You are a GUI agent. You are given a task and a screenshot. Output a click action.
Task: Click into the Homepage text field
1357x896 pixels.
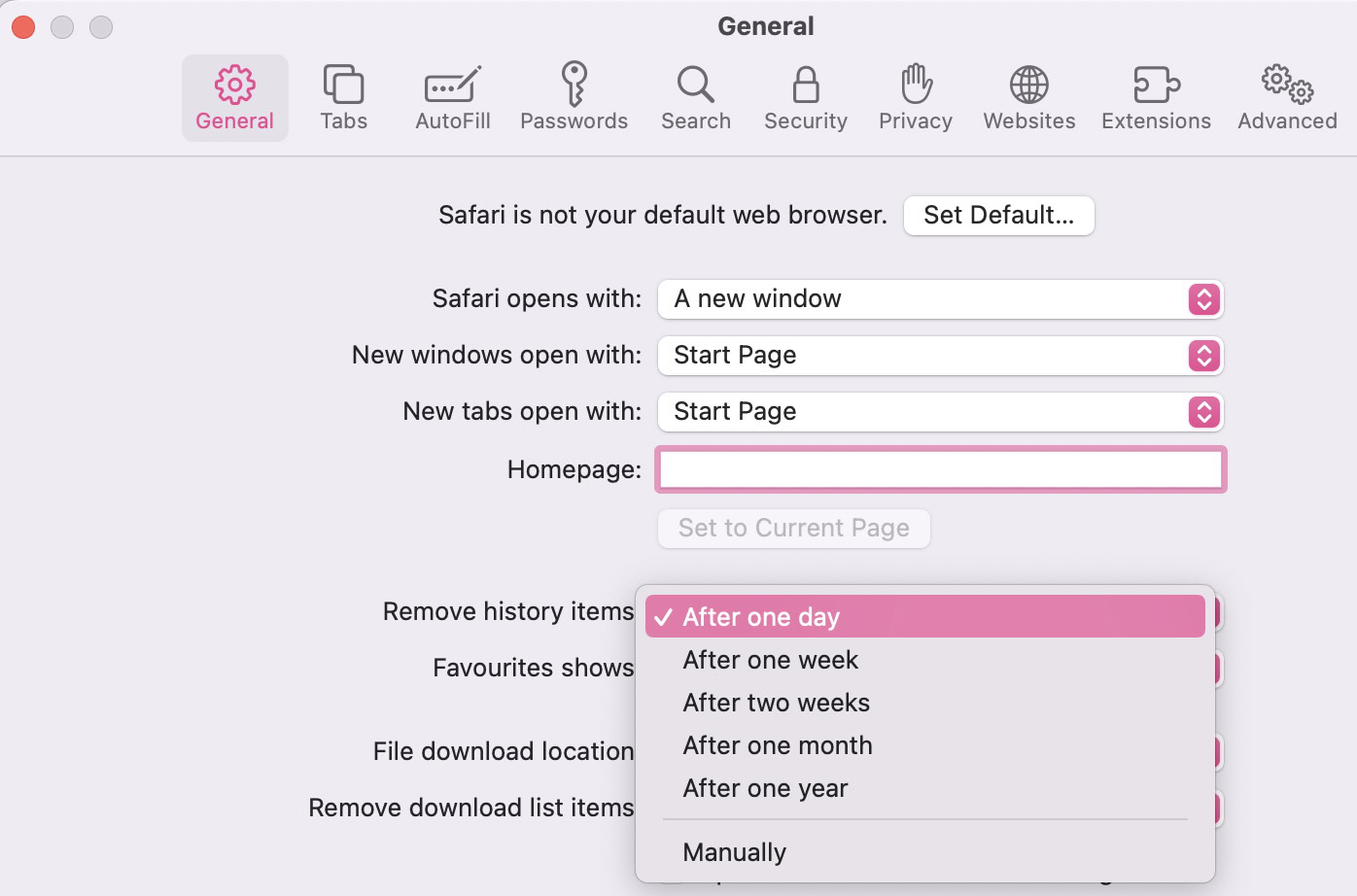[x=940, y=470]
